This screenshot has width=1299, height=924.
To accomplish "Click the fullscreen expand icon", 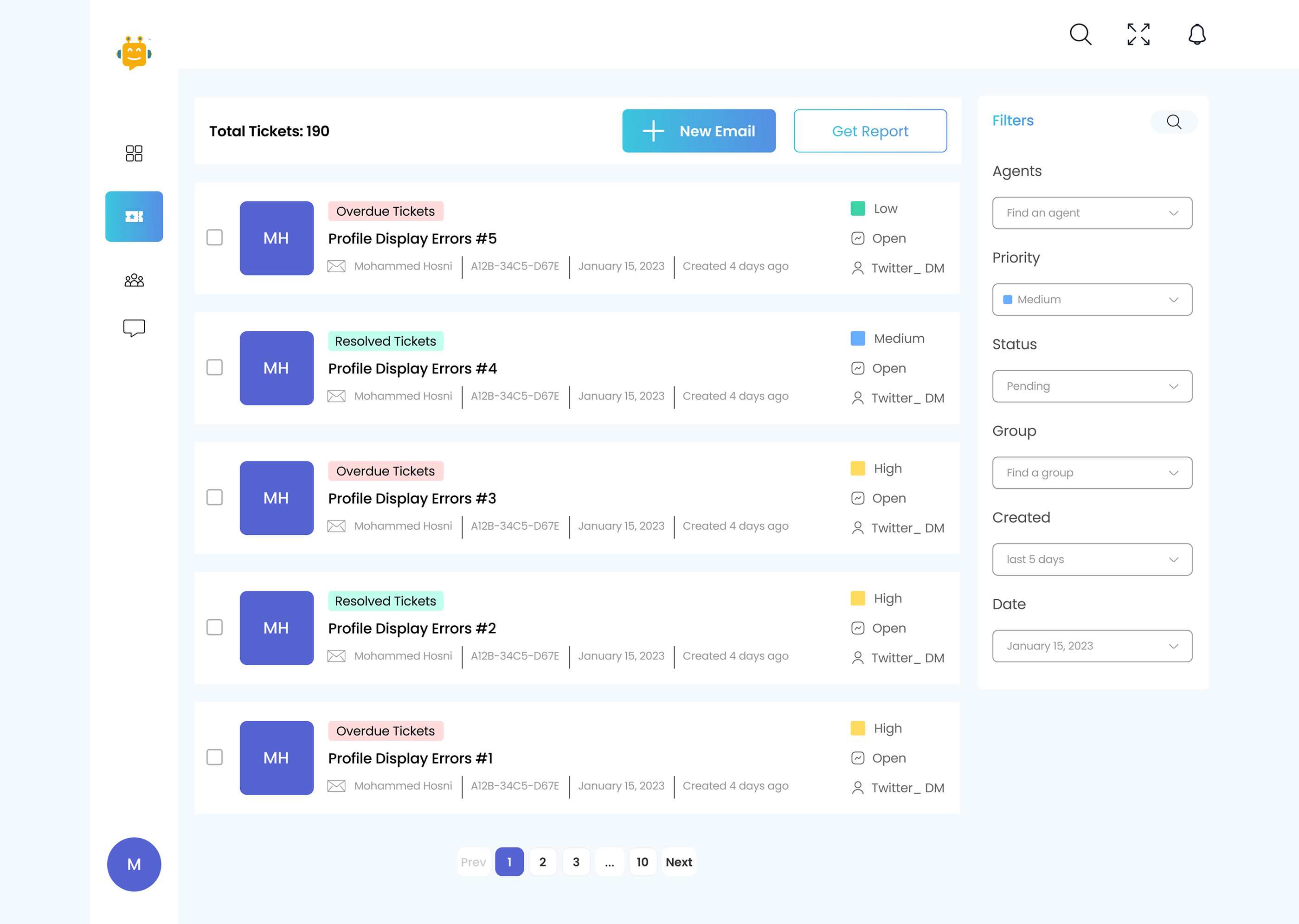I will click(1138, 34).
